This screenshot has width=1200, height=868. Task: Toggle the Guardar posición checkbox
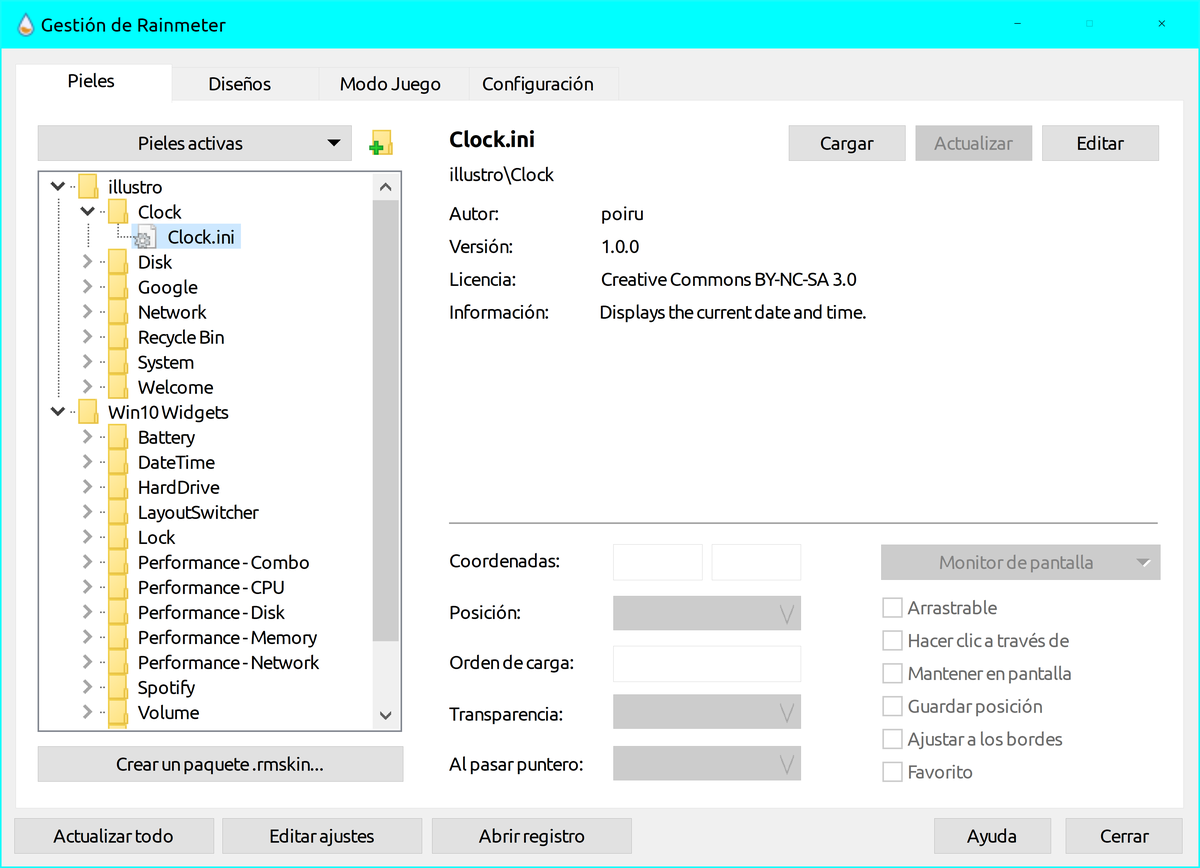[892, 707]
